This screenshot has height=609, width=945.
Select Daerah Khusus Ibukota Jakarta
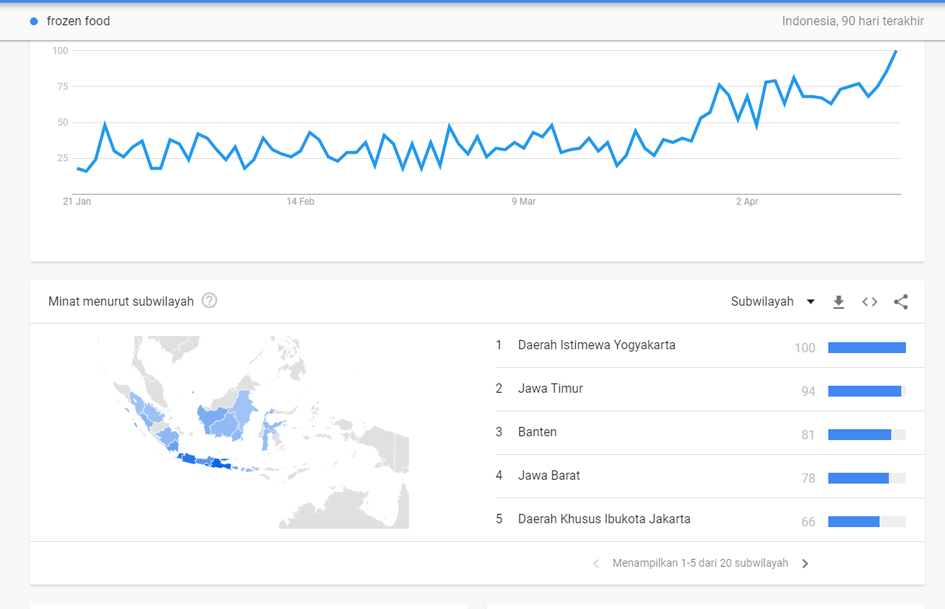(x=604, y=519)
